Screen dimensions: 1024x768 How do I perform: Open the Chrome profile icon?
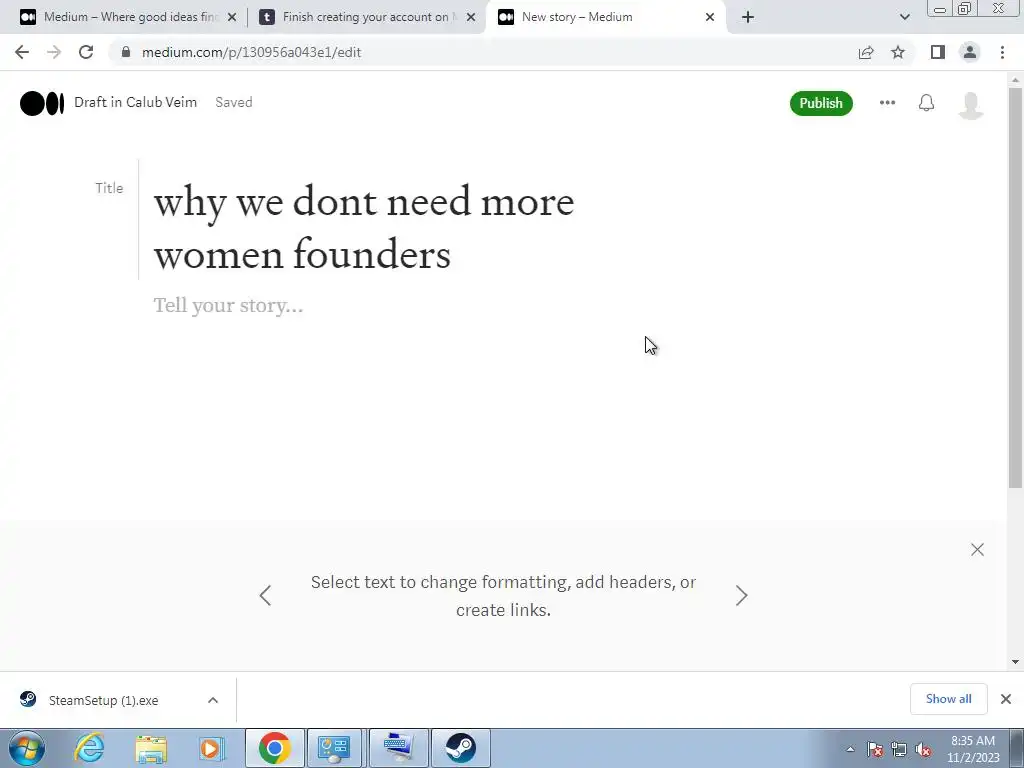coord(970,52)
